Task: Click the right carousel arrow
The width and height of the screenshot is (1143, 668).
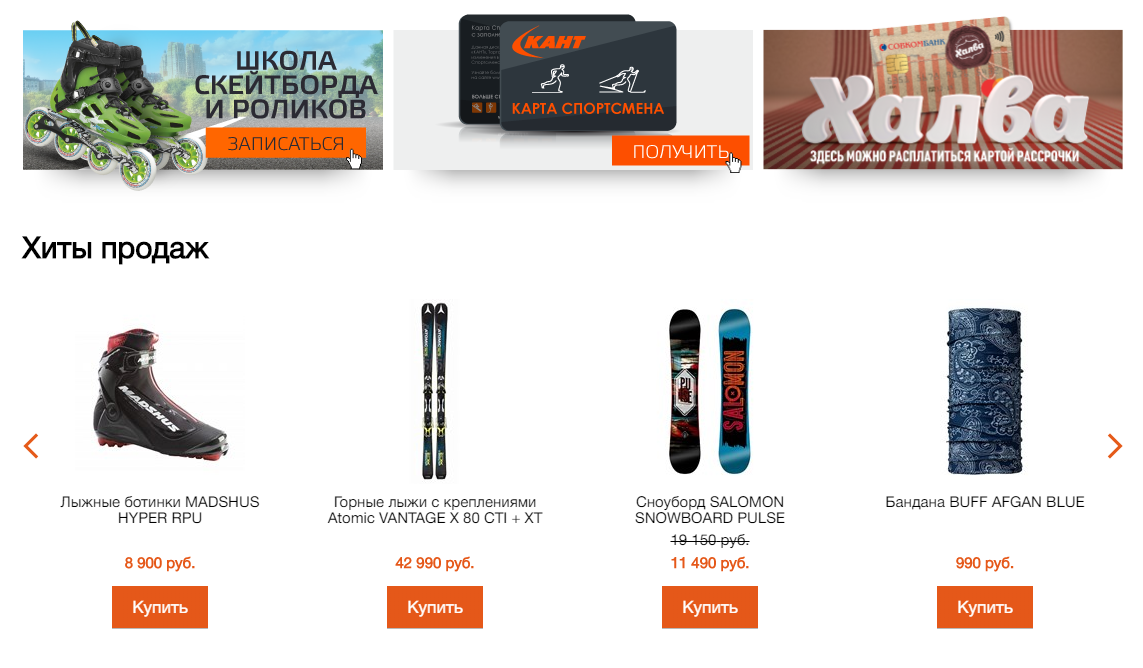Action: [1114, 446]
